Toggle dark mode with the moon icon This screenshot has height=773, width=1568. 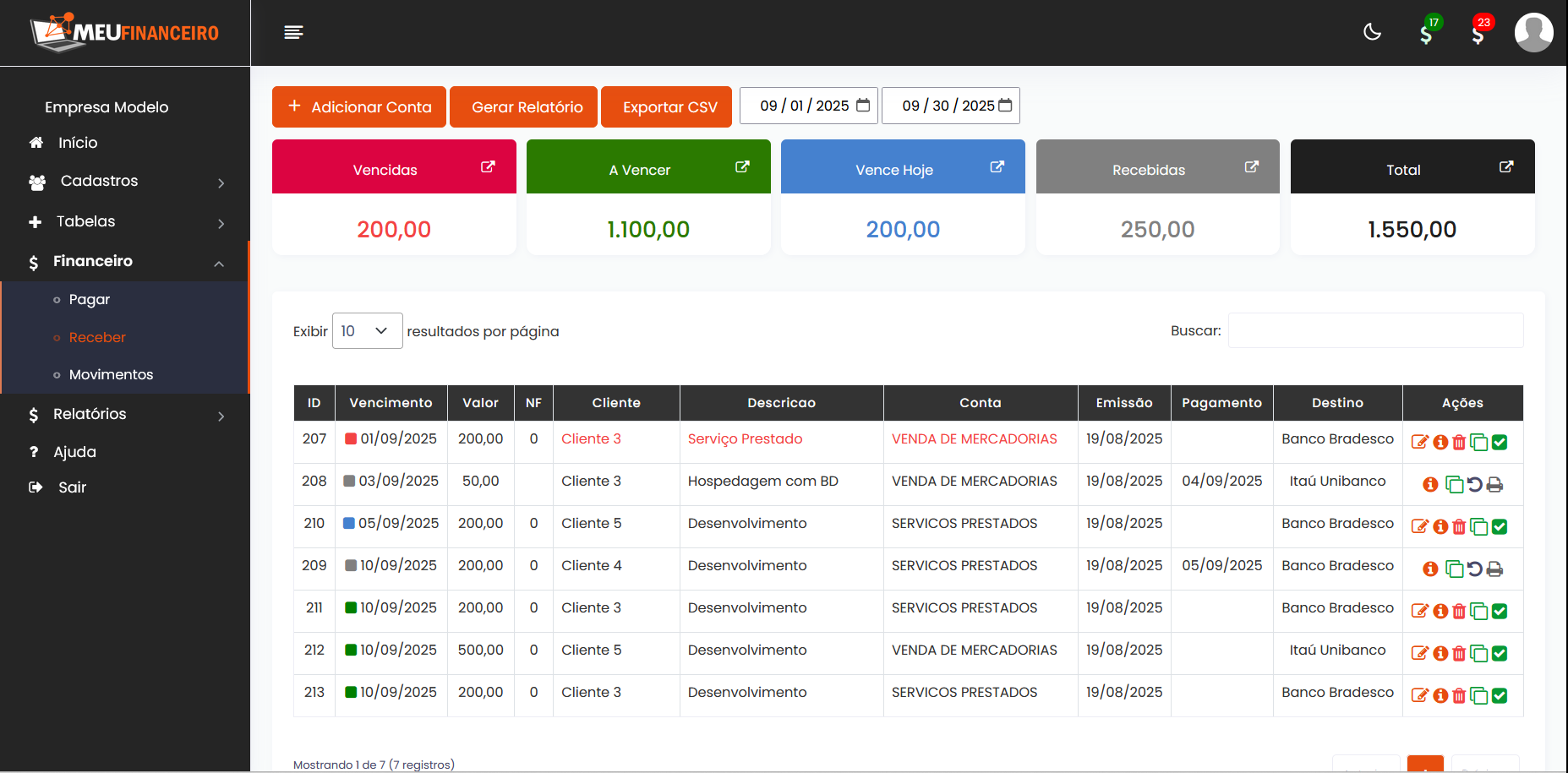click(1373, 32)
